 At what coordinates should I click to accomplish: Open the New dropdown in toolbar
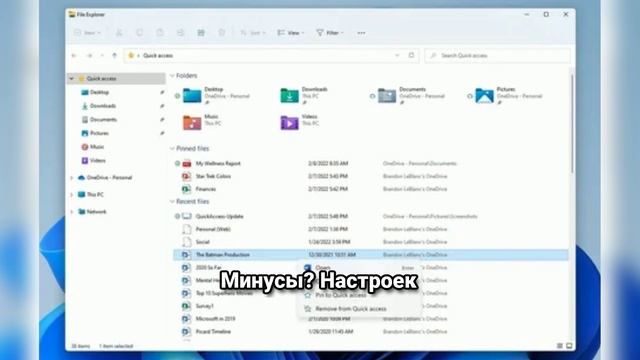click(x=87, y=33)
